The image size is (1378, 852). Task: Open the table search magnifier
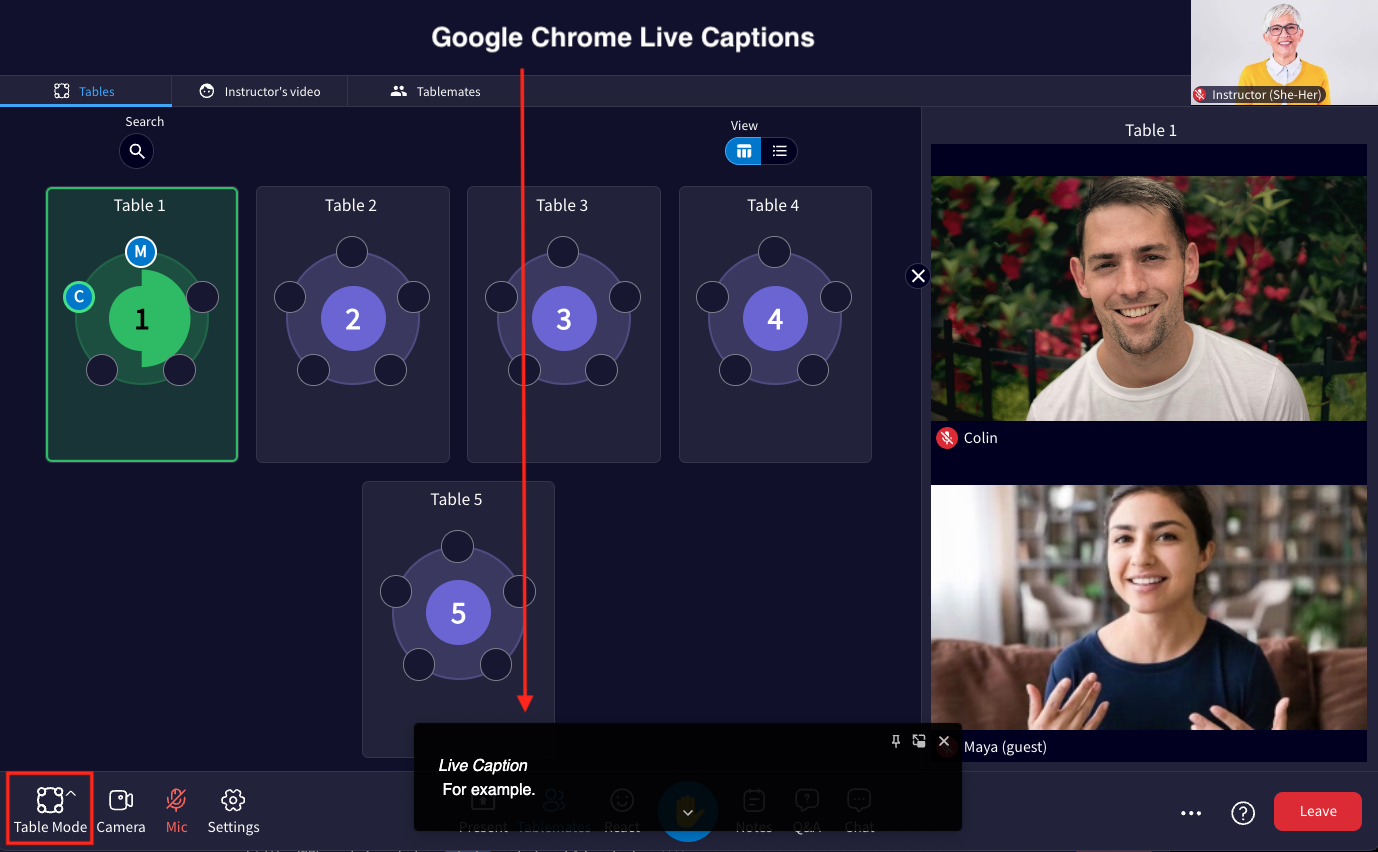[x=137, y=152]
